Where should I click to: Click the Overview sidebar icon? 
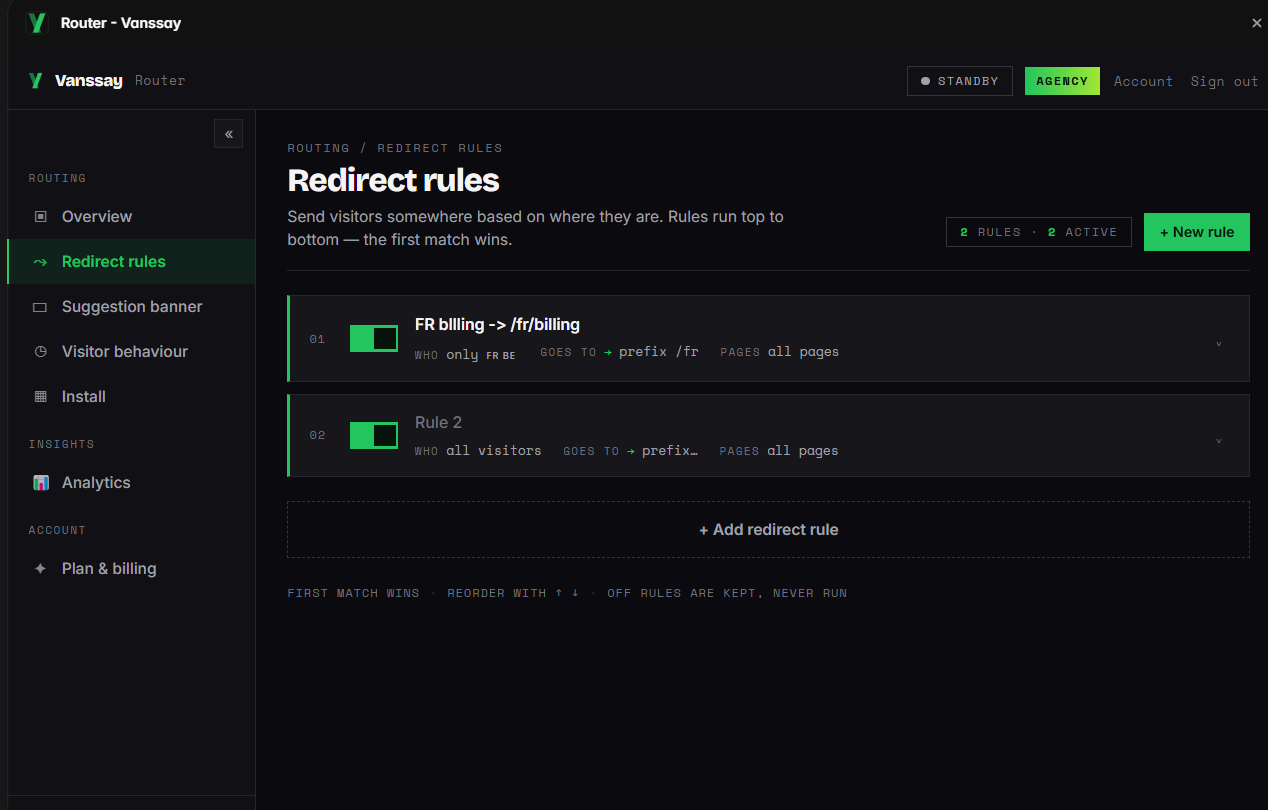click(x=41, y=216)
